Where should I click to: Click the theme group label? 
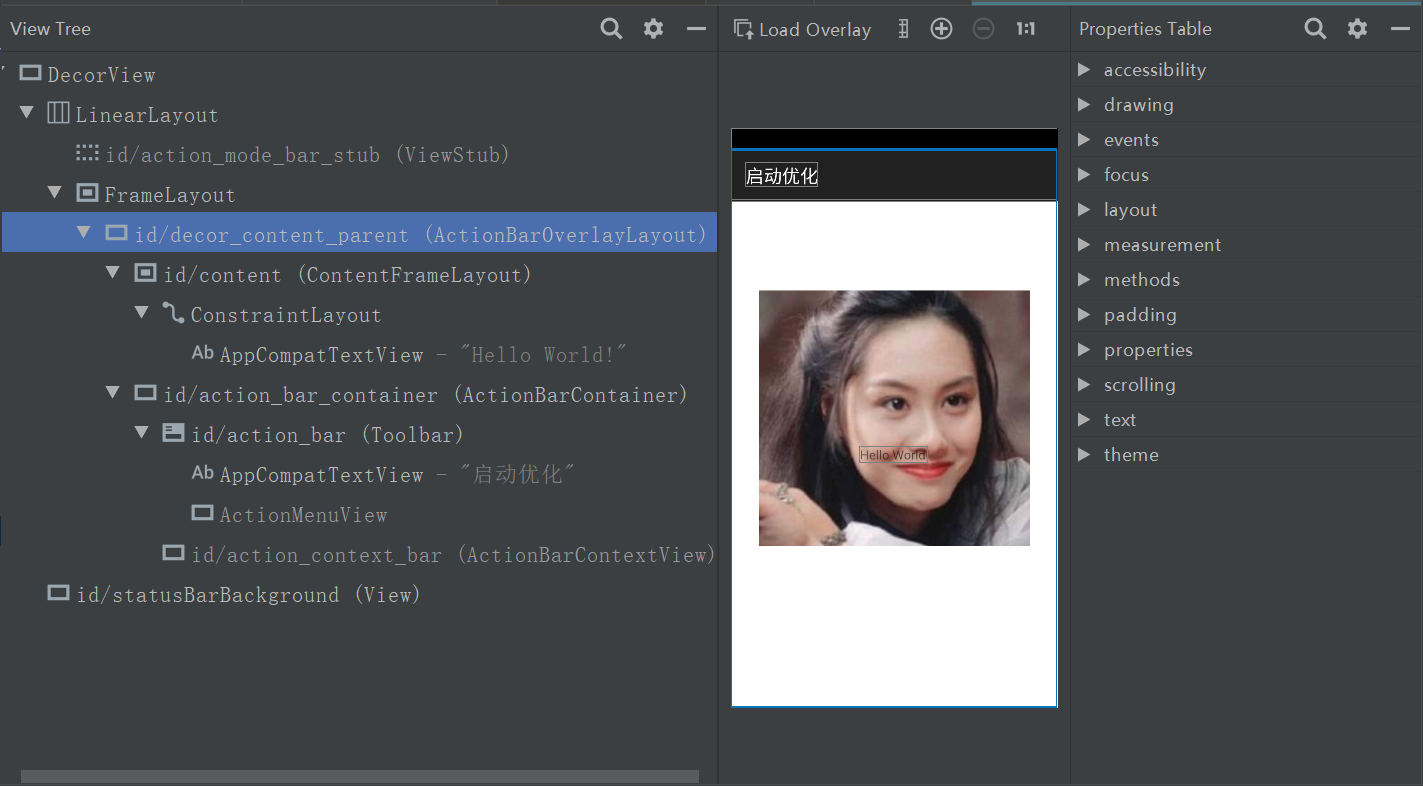point(1131,455)
